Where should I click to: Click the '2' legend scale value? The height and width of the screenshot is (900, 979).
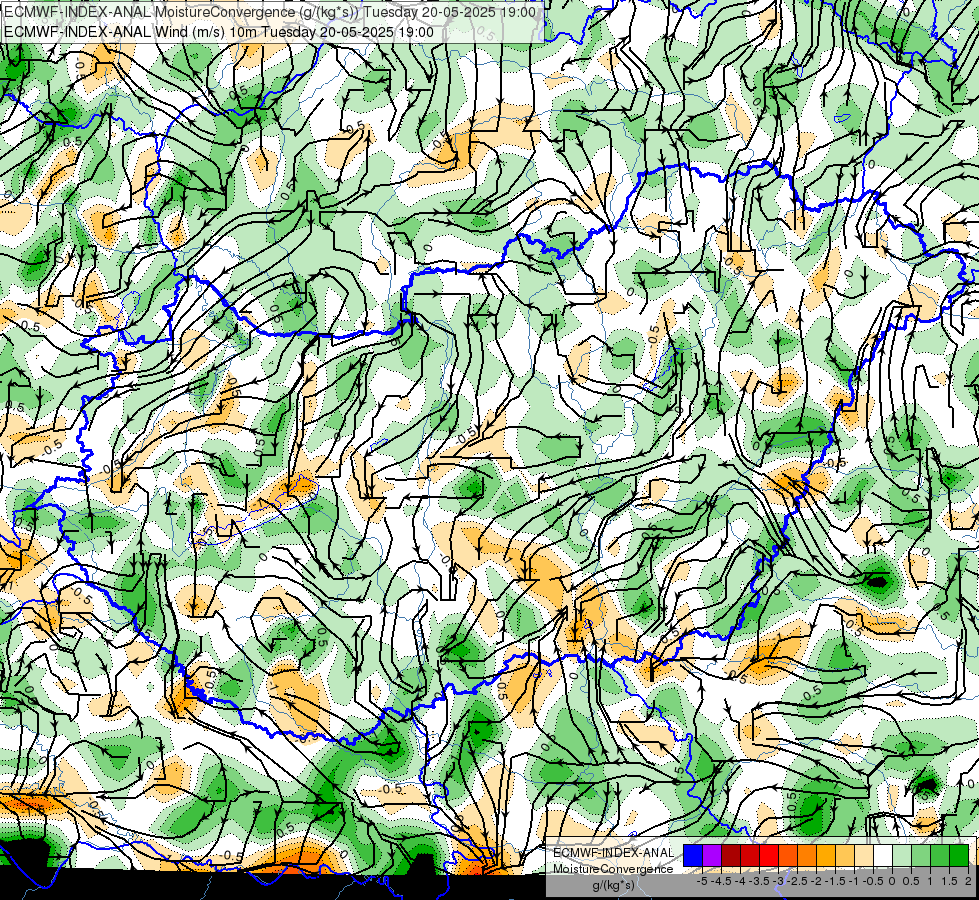coord(968,881)
